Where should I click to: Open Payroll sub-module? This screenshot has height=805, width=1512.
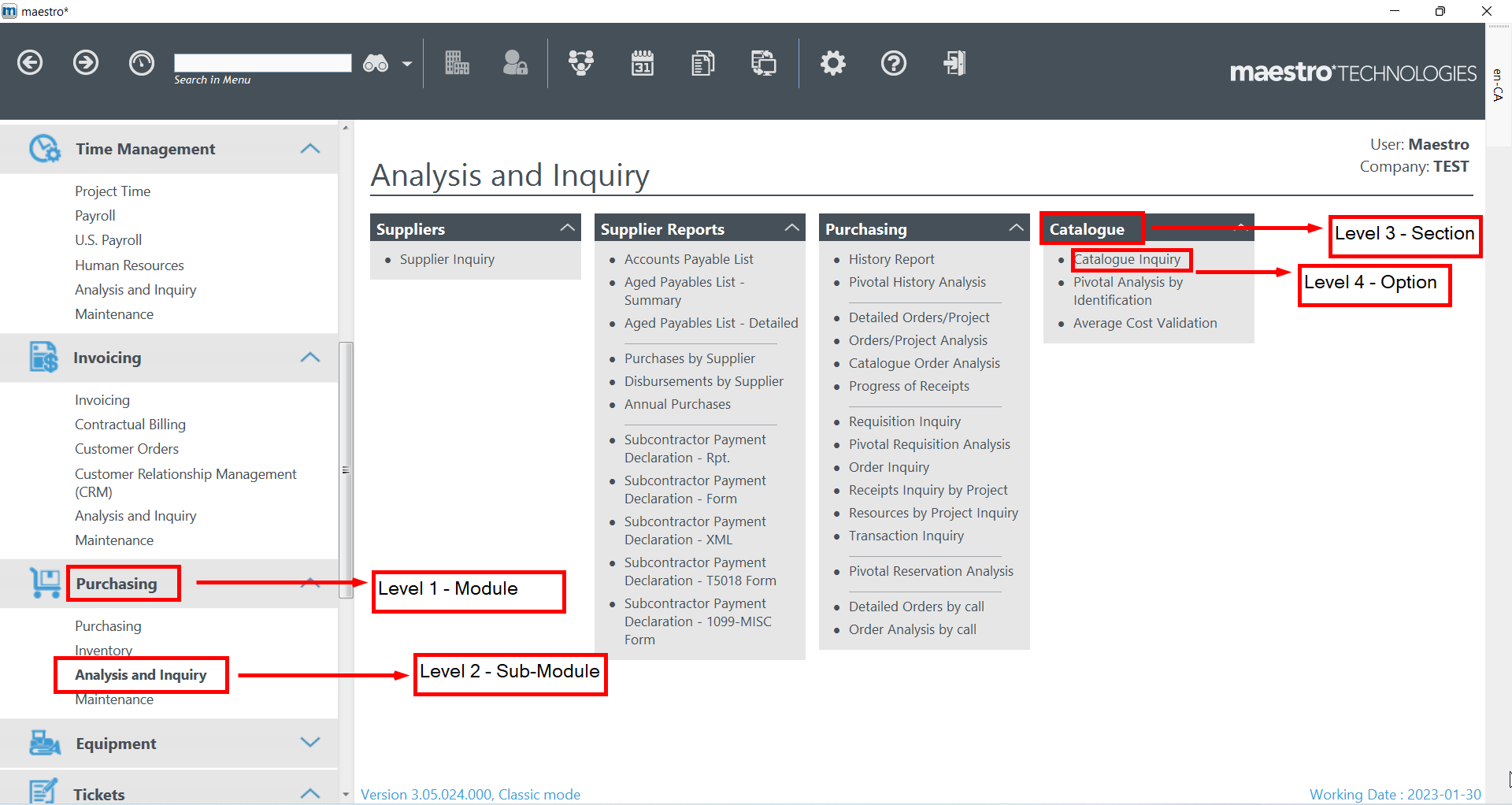[95, 216]
